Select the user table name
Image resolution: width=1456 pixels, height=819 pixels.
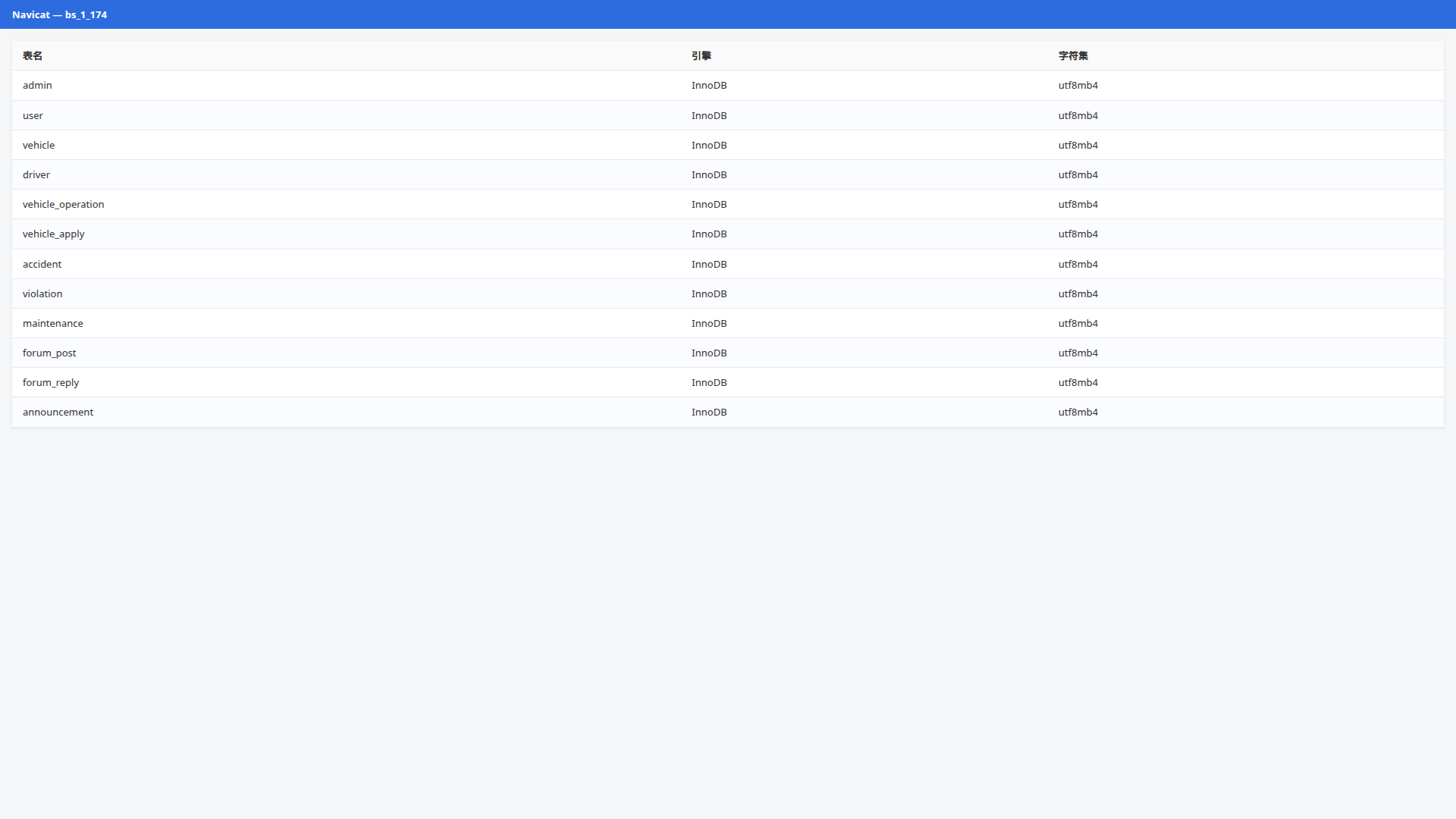point(33,116)
